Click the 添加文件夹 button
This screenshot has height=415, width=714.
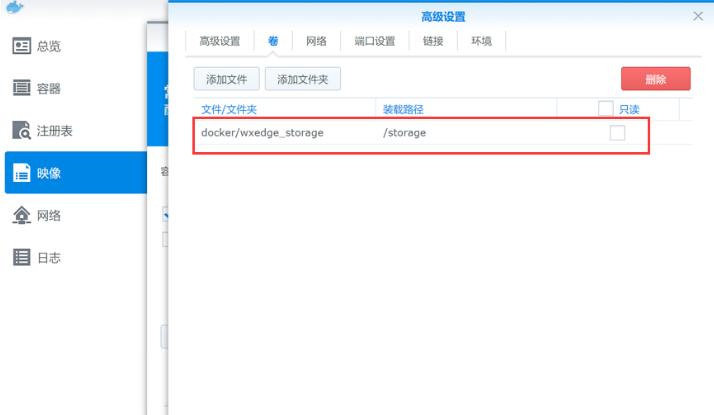(x=302, y=79)
